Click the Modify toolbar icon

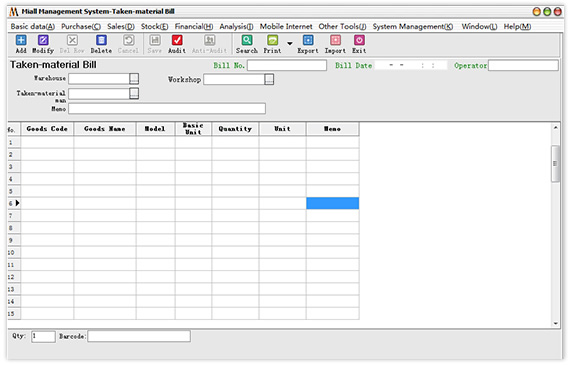point(43,40)
